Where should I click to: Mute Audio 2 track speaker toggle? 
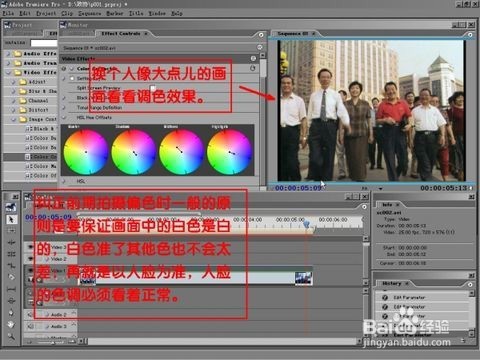pos(31,315)
